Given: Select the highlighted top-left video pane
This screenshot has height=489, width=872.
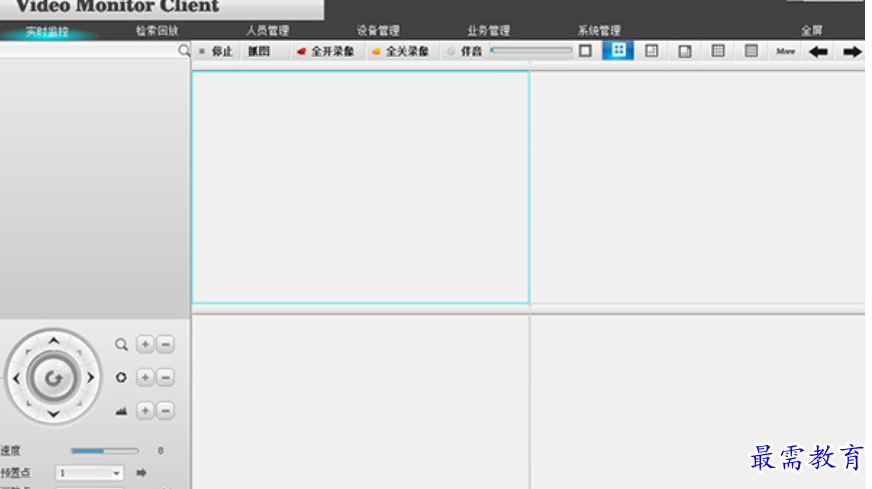Looking at the screenshot, I should tap(360, 187).
